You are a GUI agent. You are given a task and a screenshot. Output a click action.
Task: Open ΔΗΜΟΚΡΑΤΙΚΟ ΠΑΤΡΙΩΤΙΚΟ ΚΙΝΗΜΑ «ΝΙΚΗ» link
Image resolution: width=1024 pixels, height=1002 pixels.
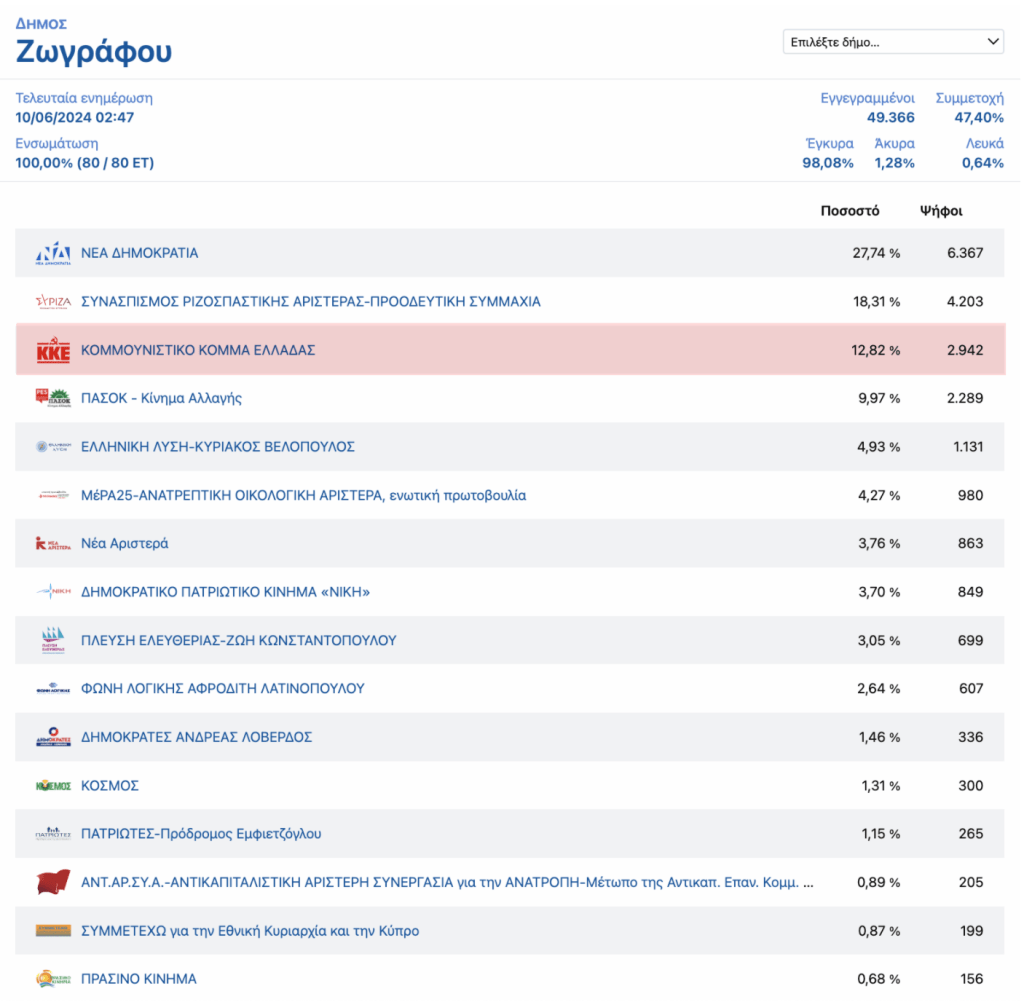[x=225, y=592]
